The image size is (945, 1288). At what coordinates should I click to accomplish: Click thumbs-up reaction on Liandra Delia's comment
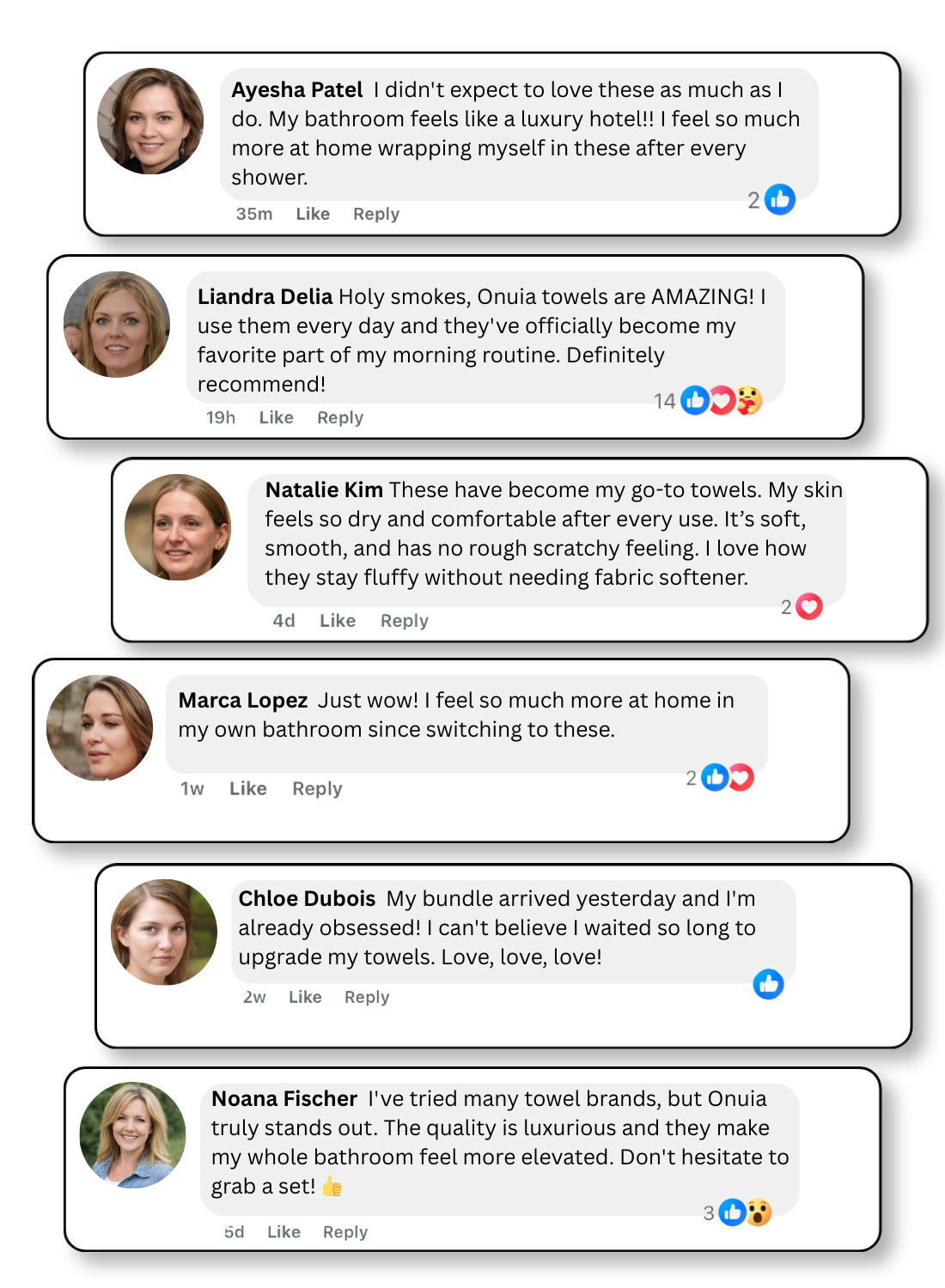point(695,400)
